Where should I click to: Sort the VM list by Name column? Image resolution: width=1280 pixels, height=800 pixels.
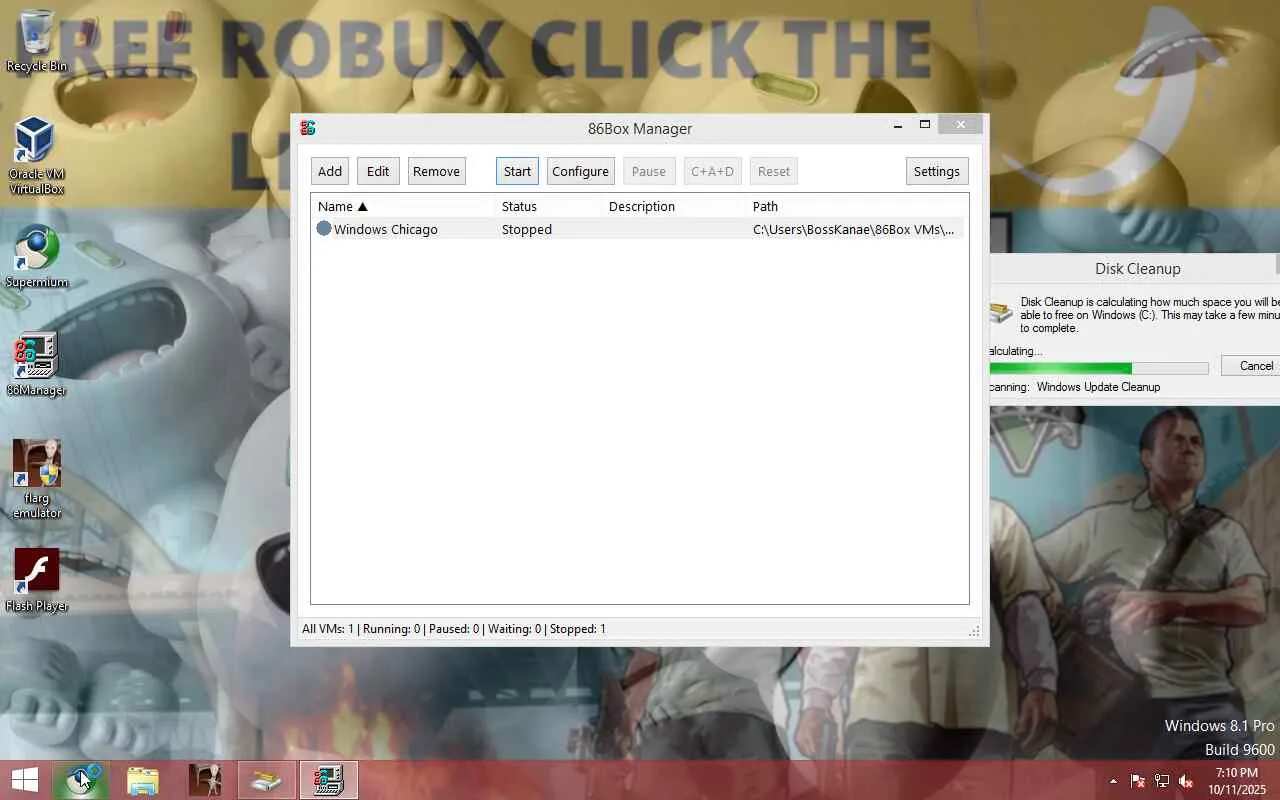404,206
